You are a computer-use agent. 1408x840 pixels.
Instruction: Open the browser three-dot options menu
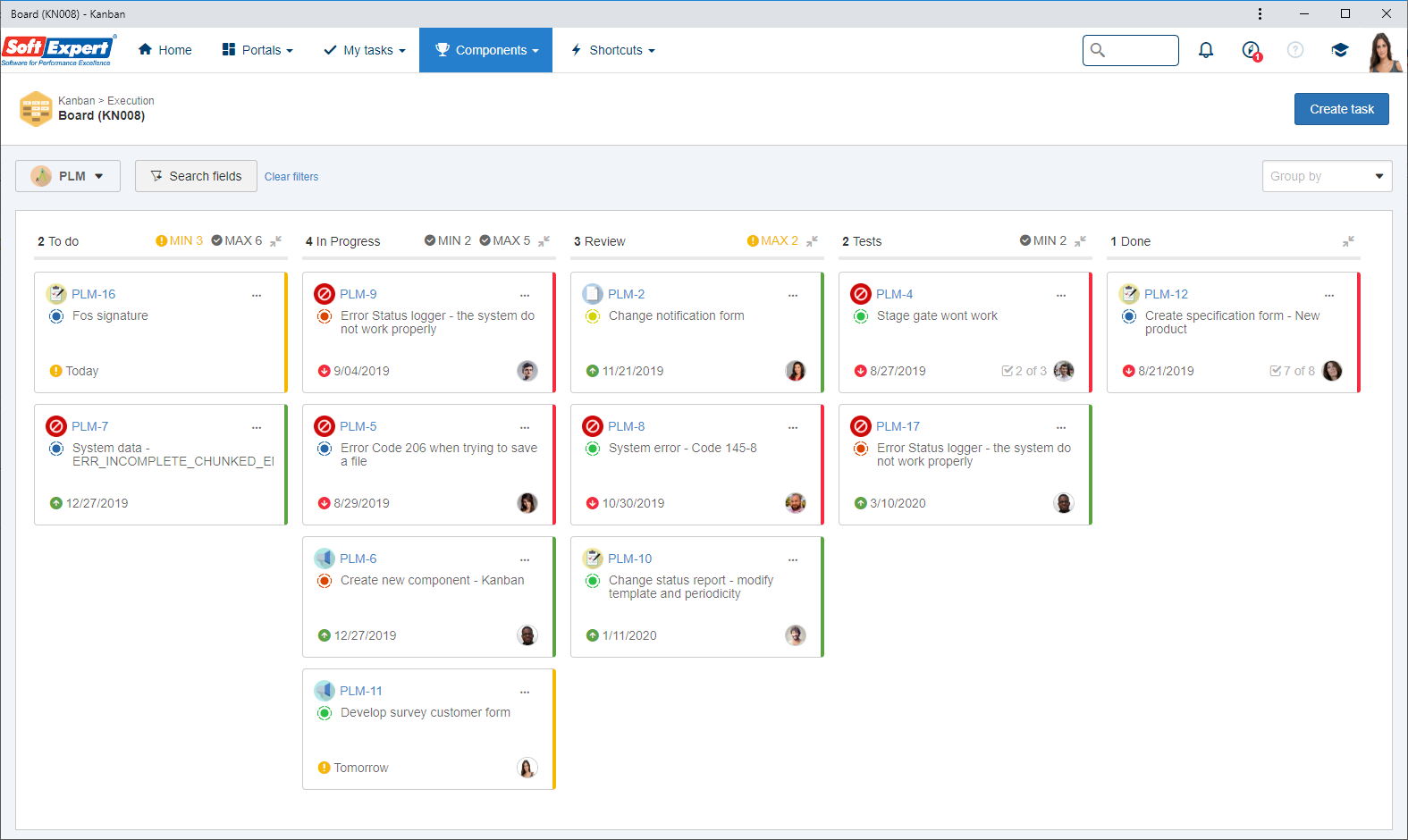point(1260,13)
